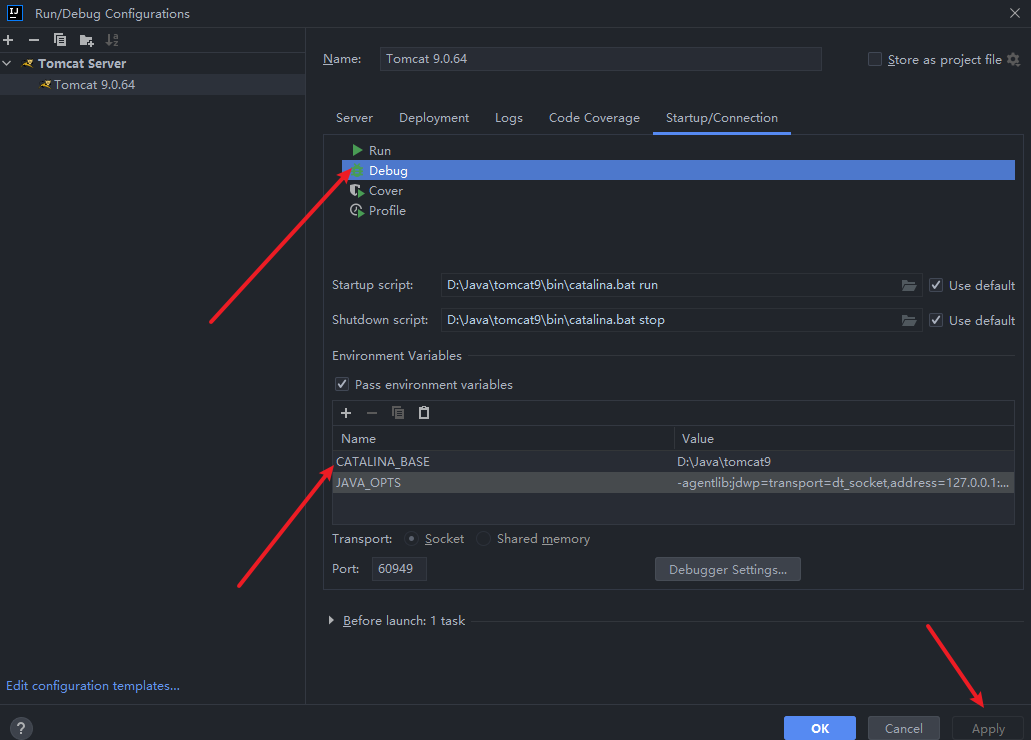Click the Name input field
The height and width of the screenshot is (740, 1031).
coord(601,59)
